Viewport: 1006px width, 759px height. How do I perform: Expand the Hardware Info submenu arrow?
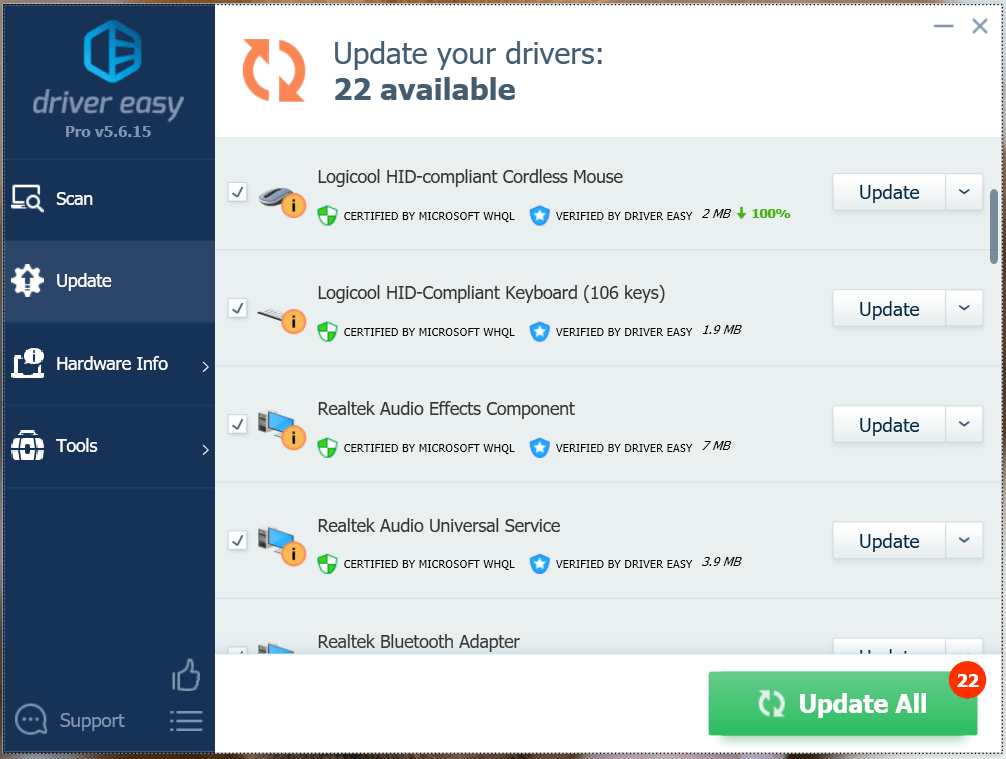(205, 366)
